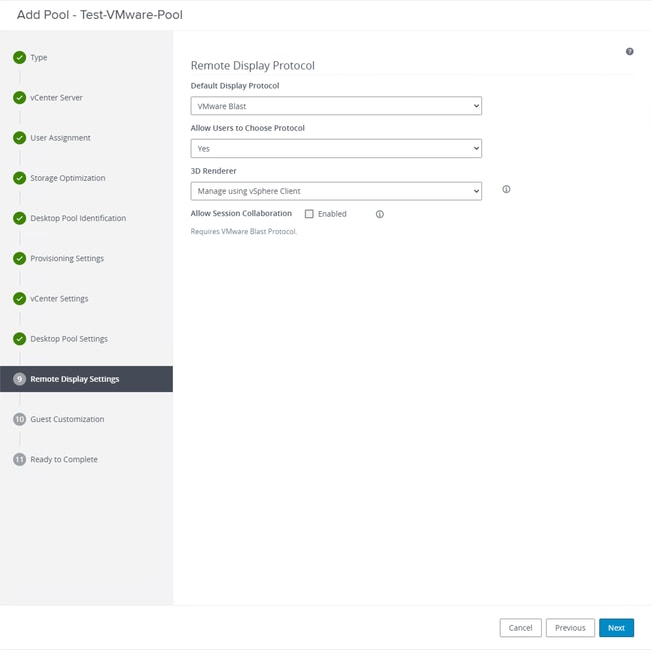The image size is (651, 650).
Task: Go to Storage Optimization step
Action: tap(68, 178)
